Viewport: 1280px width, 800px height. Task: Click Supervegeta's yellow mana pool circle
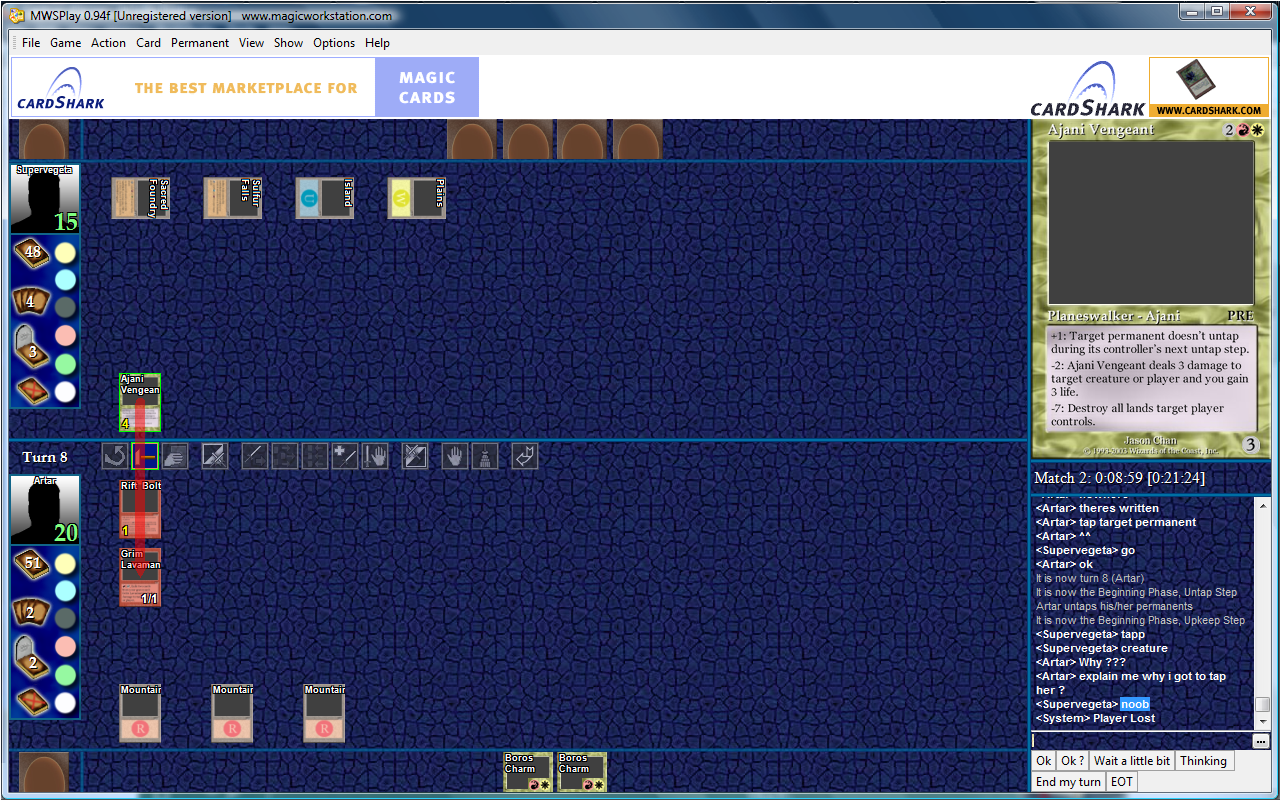[65, 254]
